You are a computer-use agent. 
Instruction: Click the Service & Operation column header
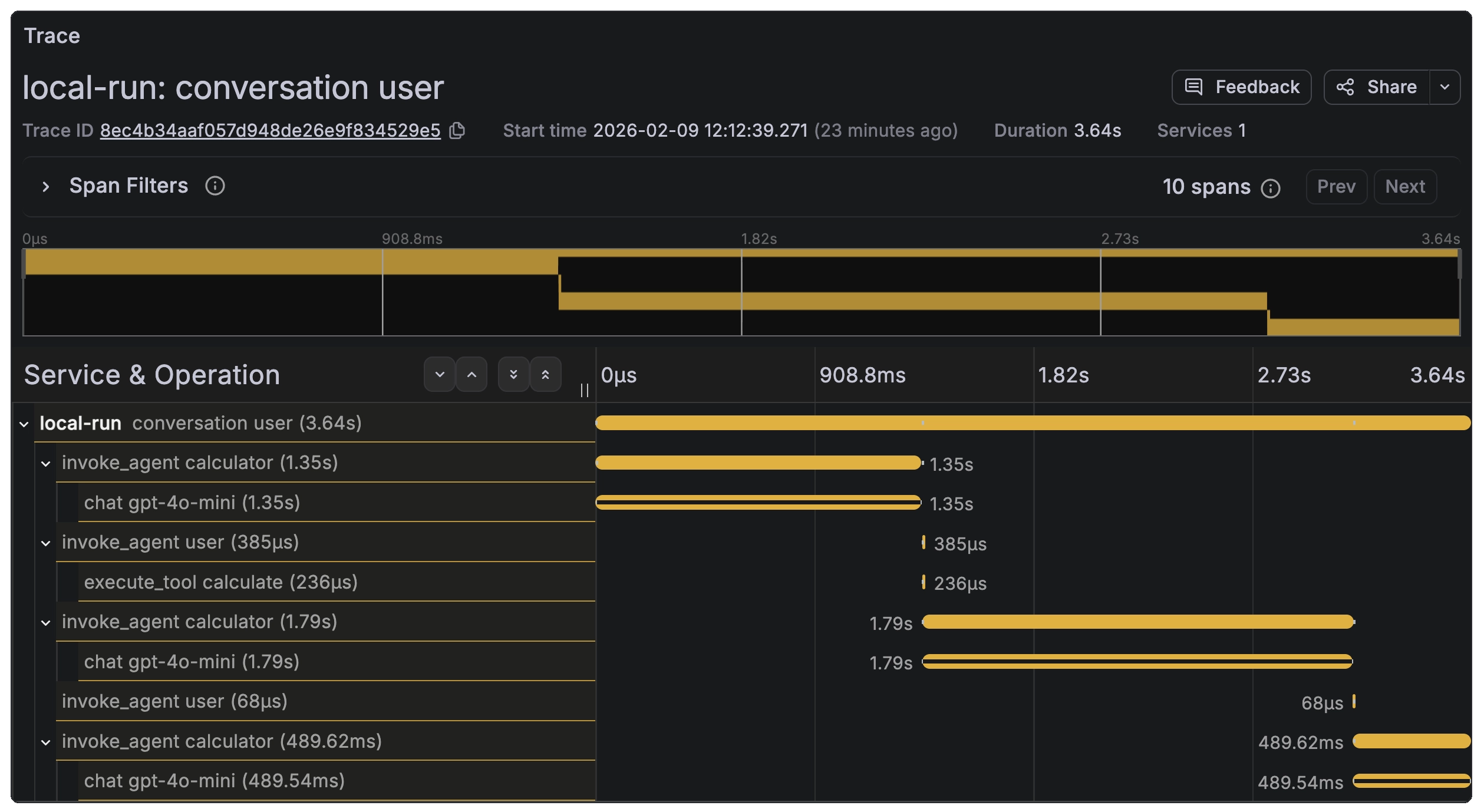(152, 375)
